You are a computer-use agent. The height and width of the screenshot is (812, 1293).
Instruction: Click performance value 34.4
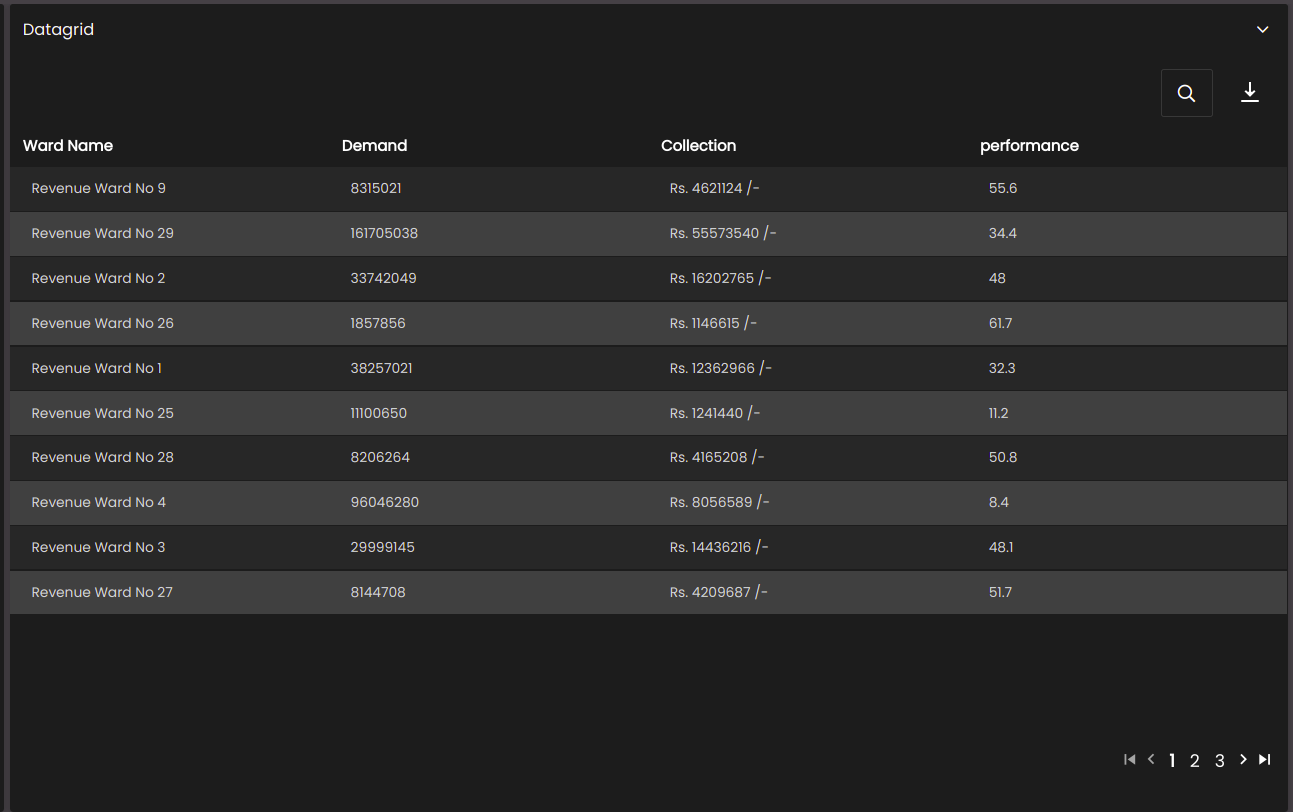pos(1003,233)
